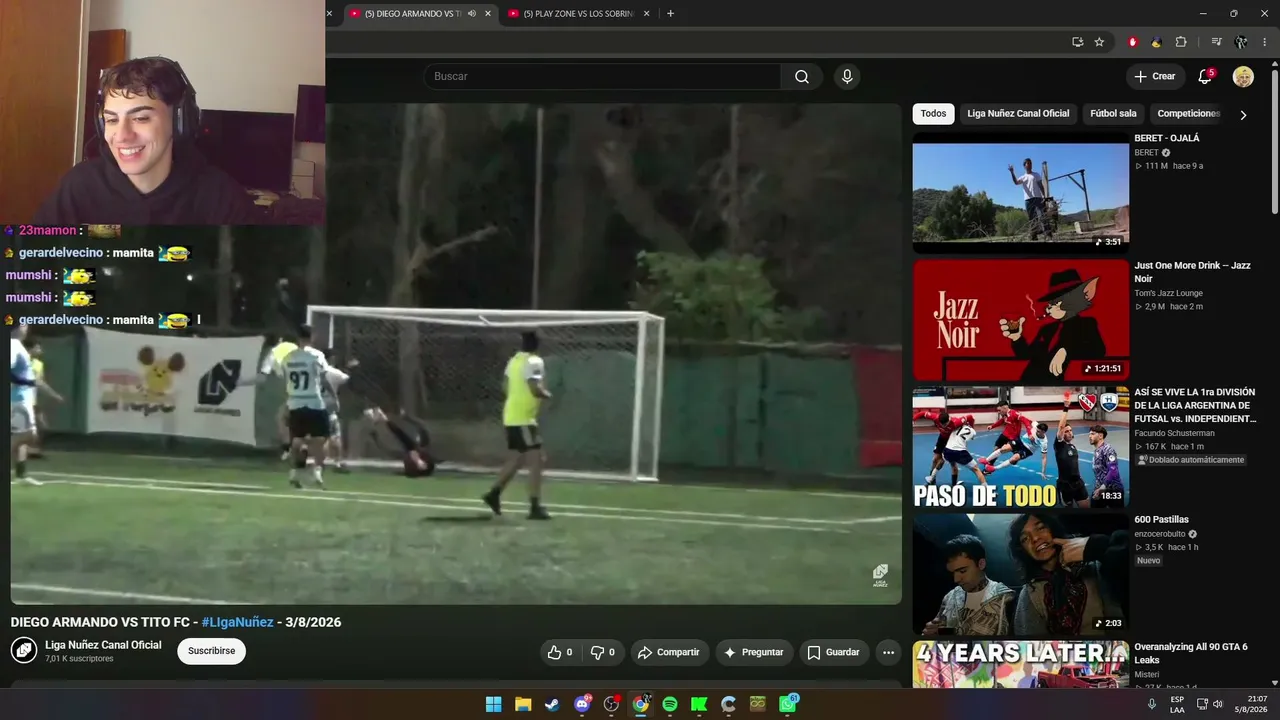1280x720 pixels.
Task: Close the DIEGO ARMANDO VS TITO tab
Action: pos(488,14)
